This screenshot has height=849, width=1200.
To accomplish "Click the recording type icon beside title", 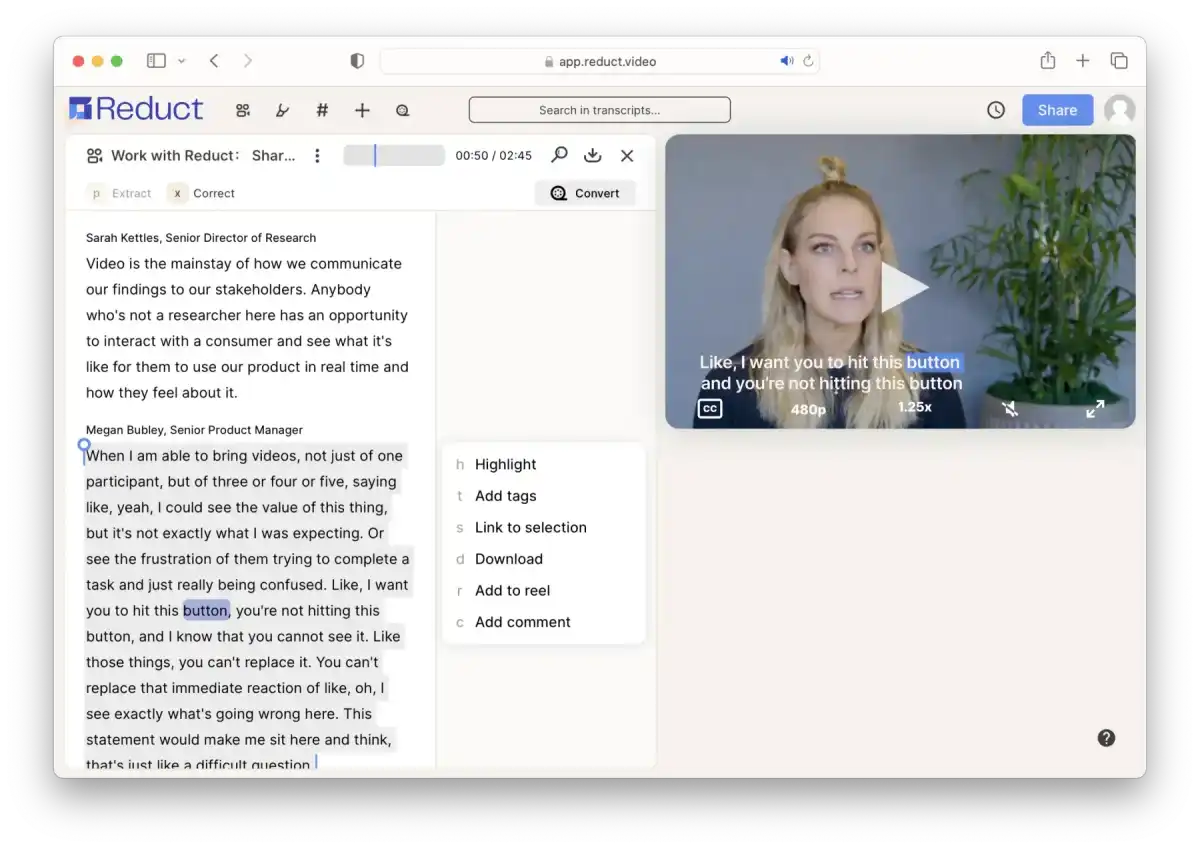I will pos(95,155).
